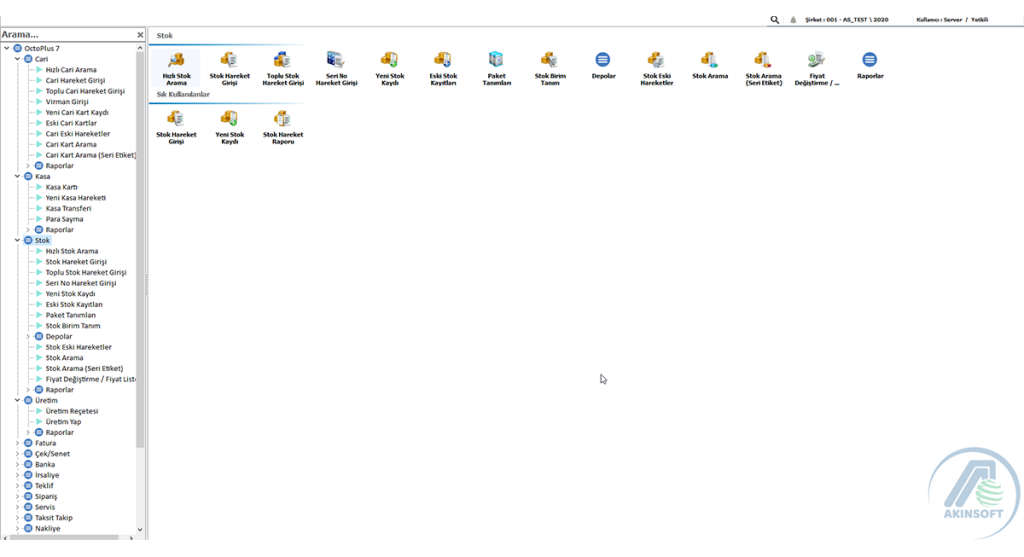1024x557 pixels.
Task: Click the sidebar scrollbar down arrow
Action: [140, 530]
